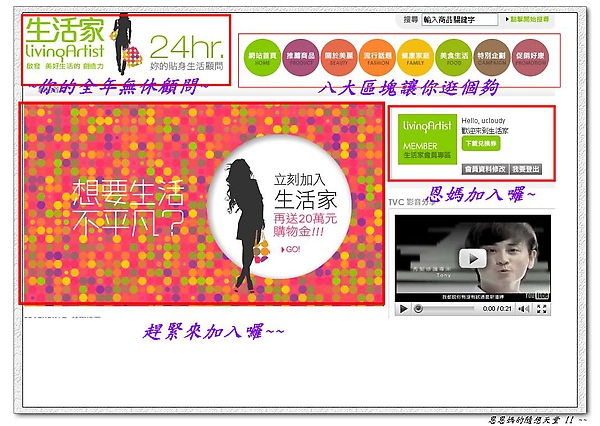Open the purple PRODUCT circle menu
The image size is (600, 426).
coord(301,58)
